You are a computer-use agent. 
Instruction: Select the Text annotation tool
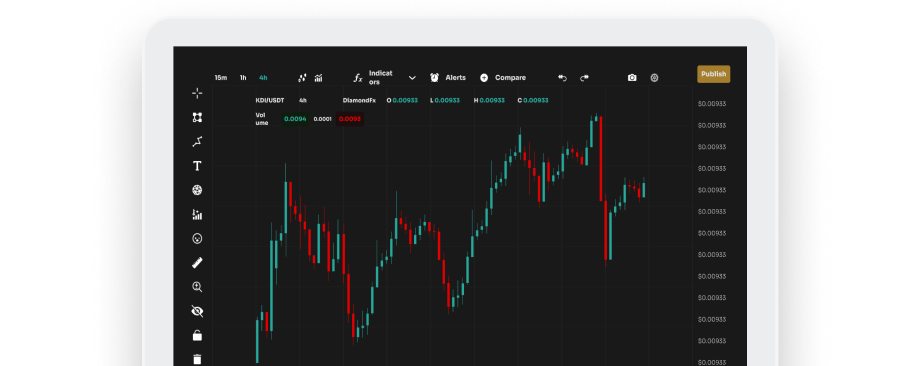197,166
